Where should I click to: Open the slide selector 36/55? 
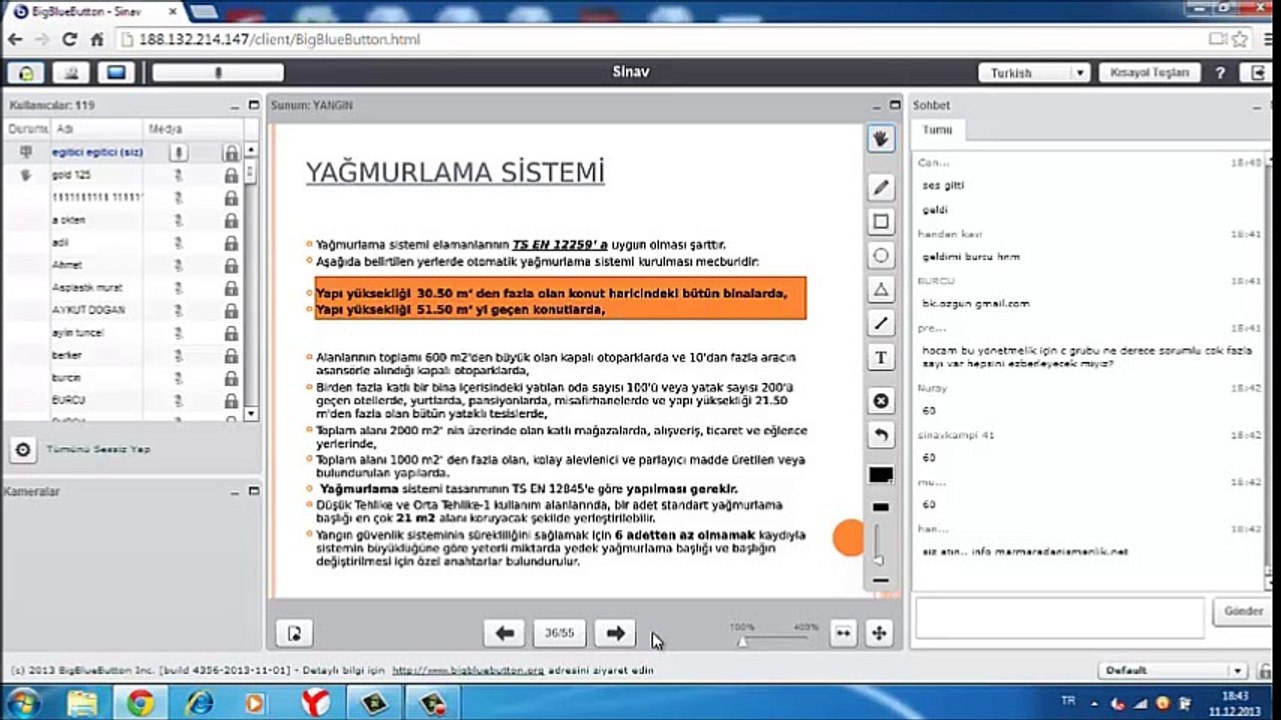click(x=560, y=633)
